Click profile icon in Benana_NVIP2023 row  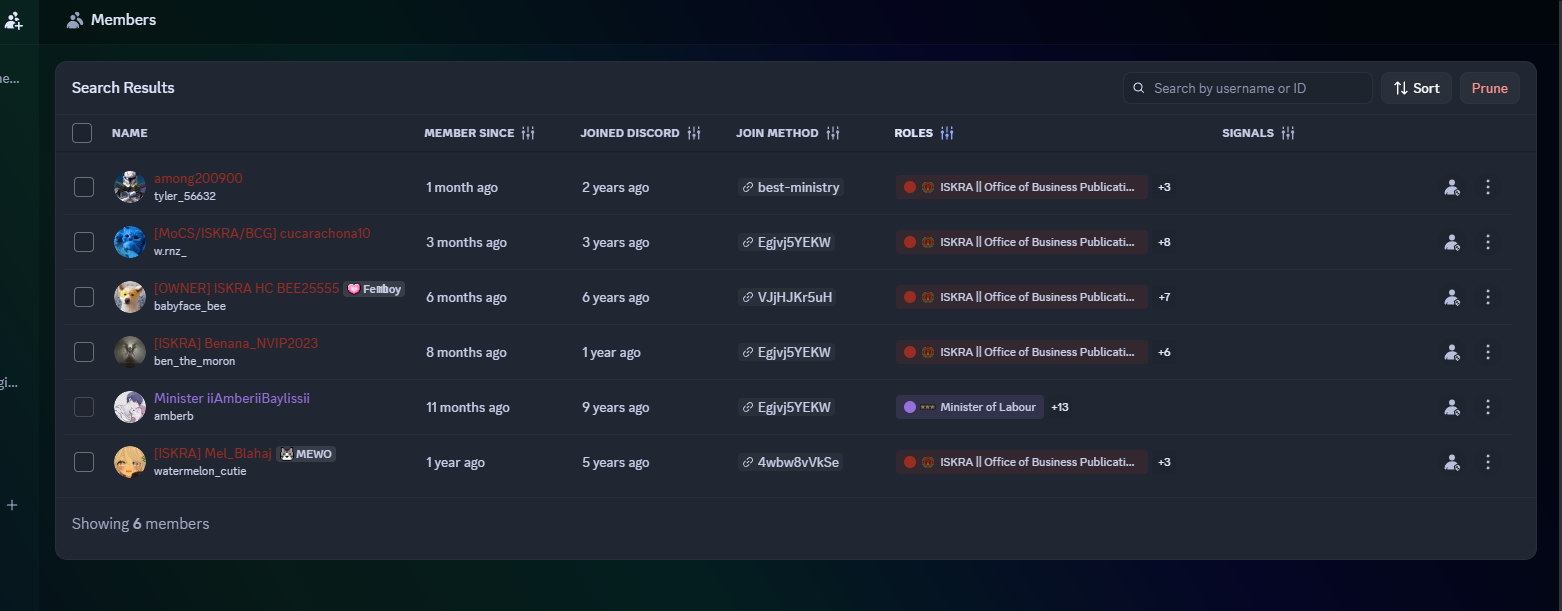(1451, 352)
